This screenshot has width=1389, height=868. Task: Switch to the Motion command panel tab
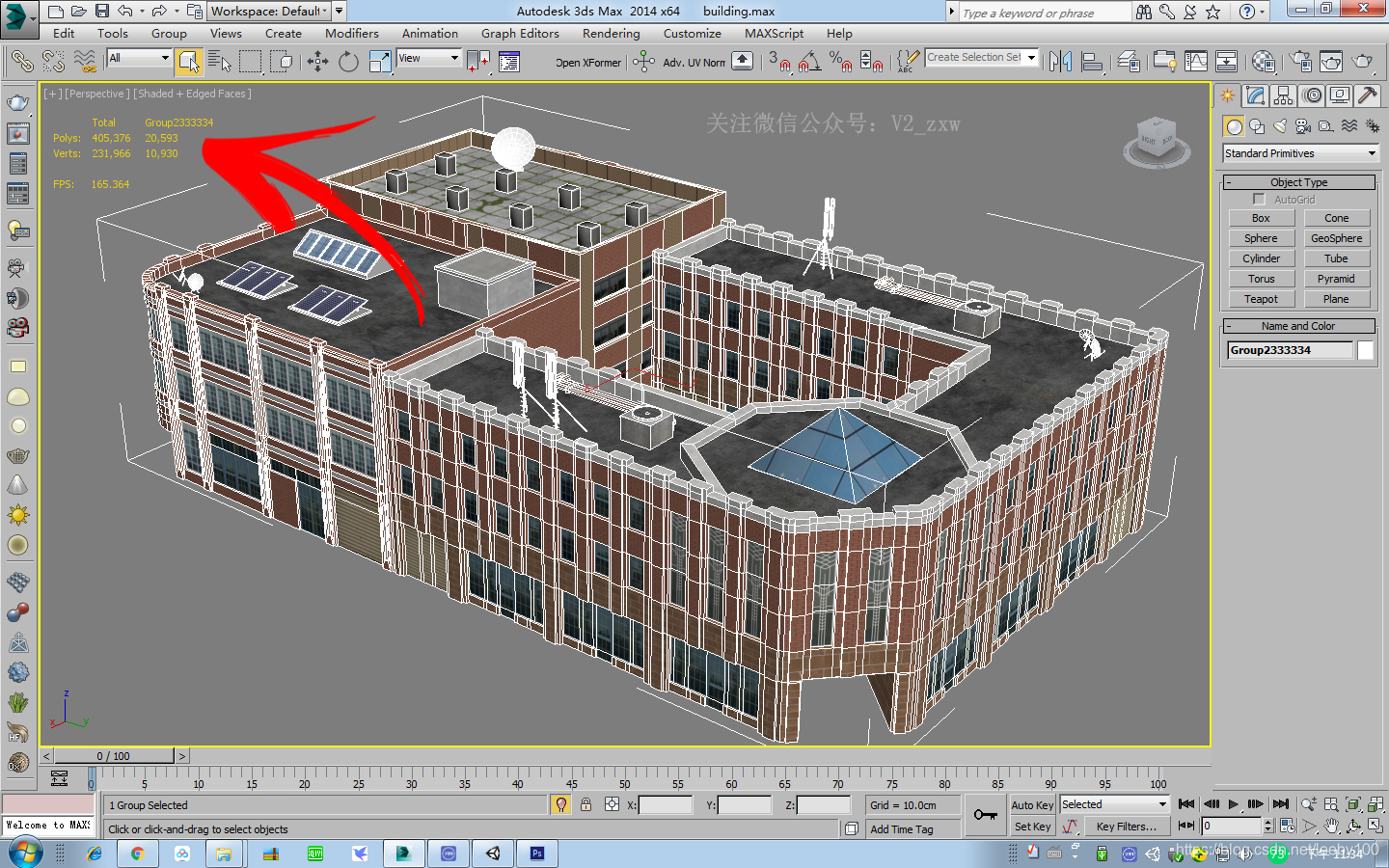(x=1311, y=95)
